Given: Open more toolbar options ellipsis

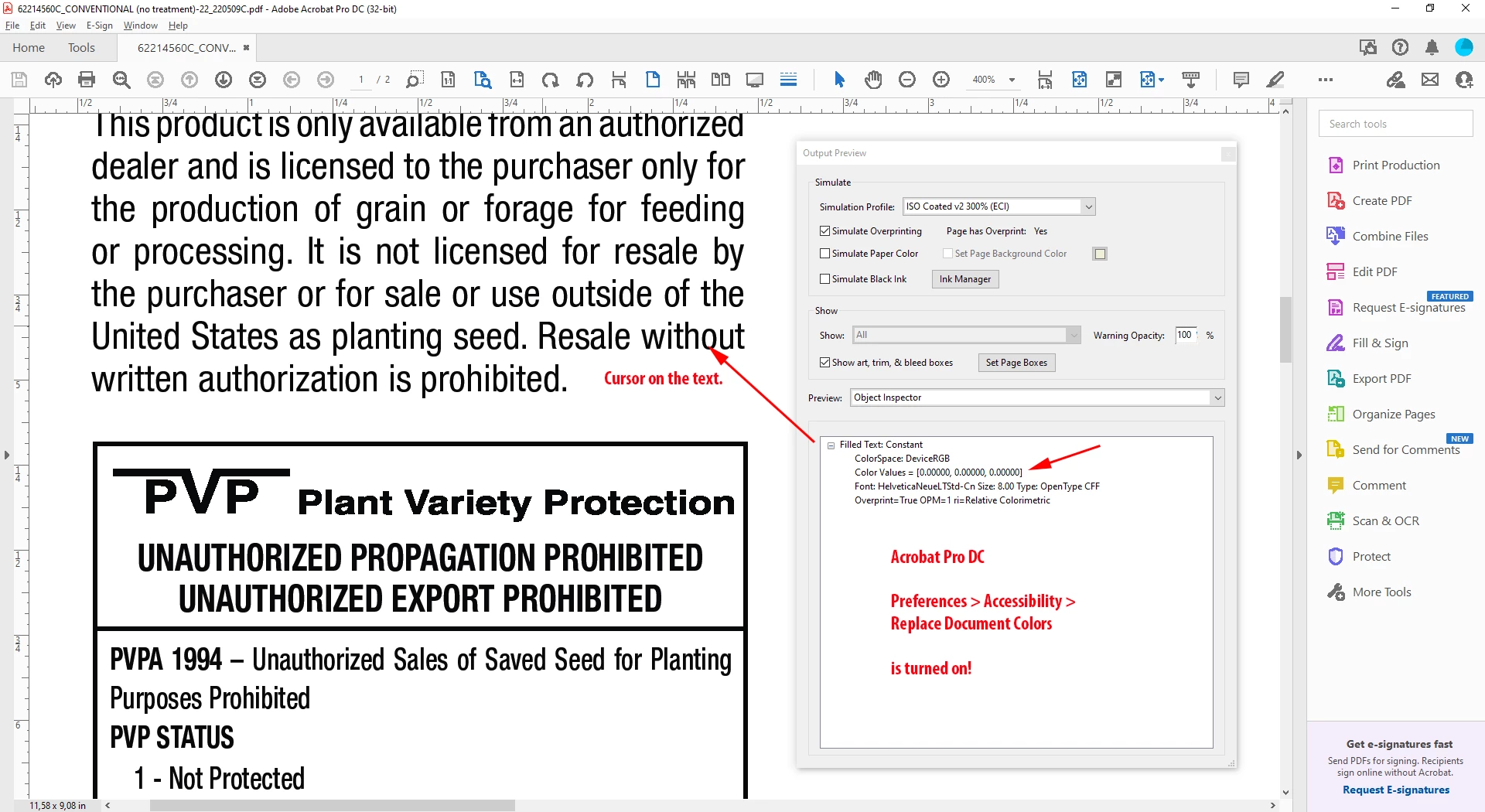Looking at the screenshot, I should (x=1326, y=80).
